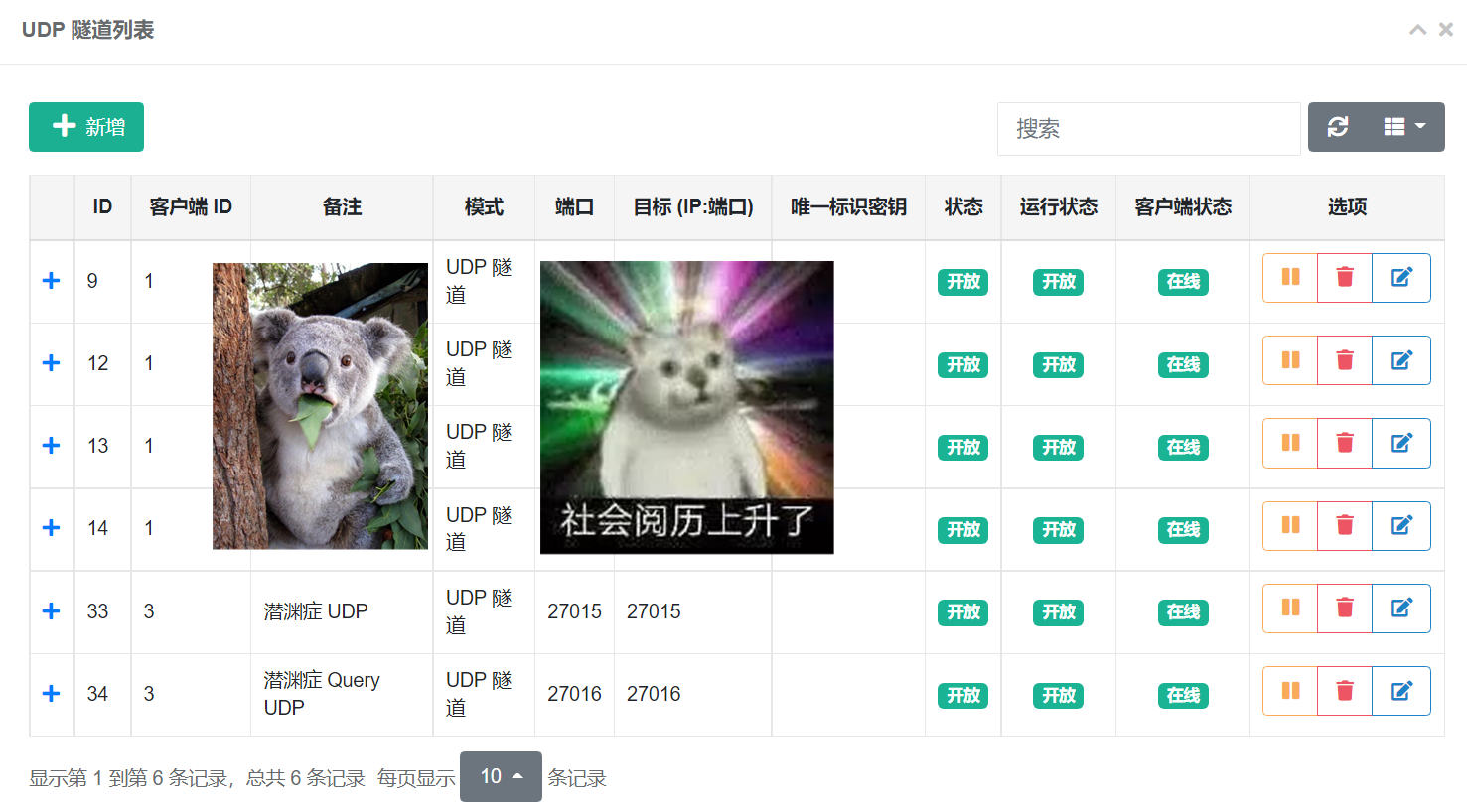This screenshot has height=812, width=1467.
Task: Edit the 潜渊症 Query UDP tunnel
Action: click(x=1401, y=691)
